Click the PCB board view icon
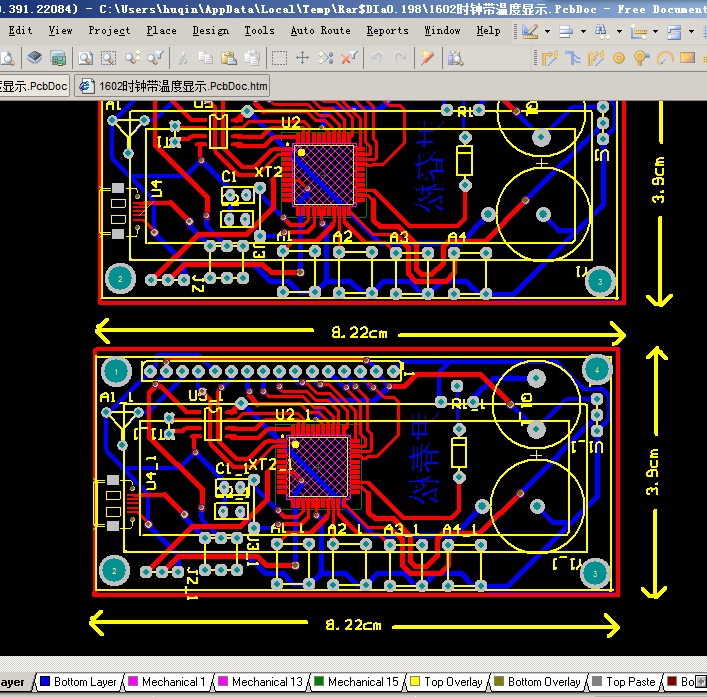This screenshot has height=697, width=707. coord(58,58)
